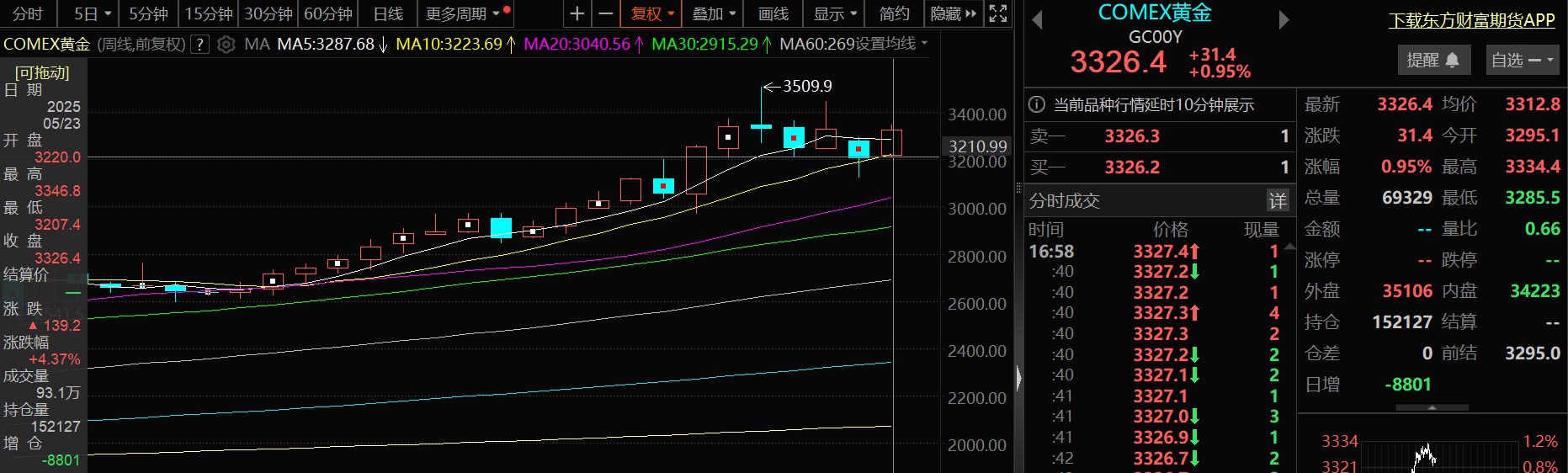
Task: Click the 分时成交 section header
Action: 1065,200
